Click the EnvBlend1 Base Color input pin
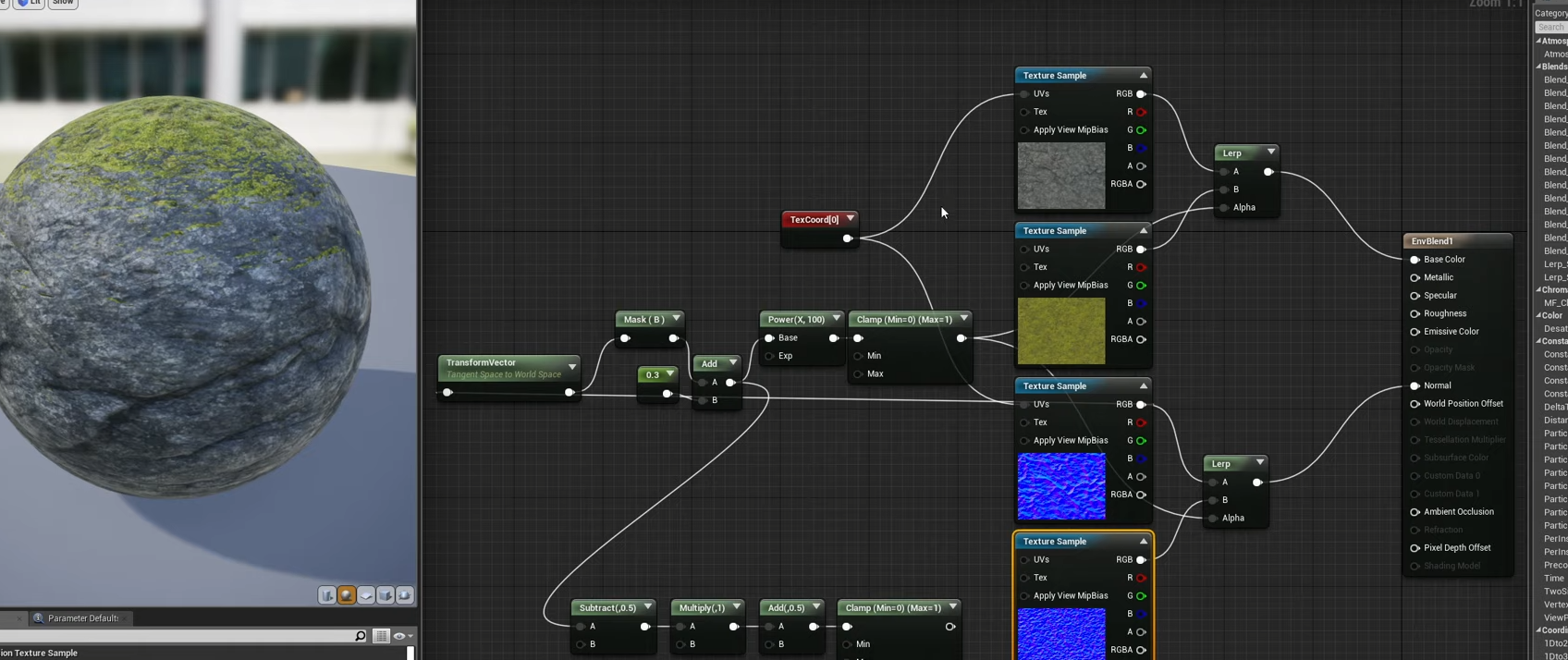Viewport: 1568px width, 660px height. click(x=1415, y=260)
